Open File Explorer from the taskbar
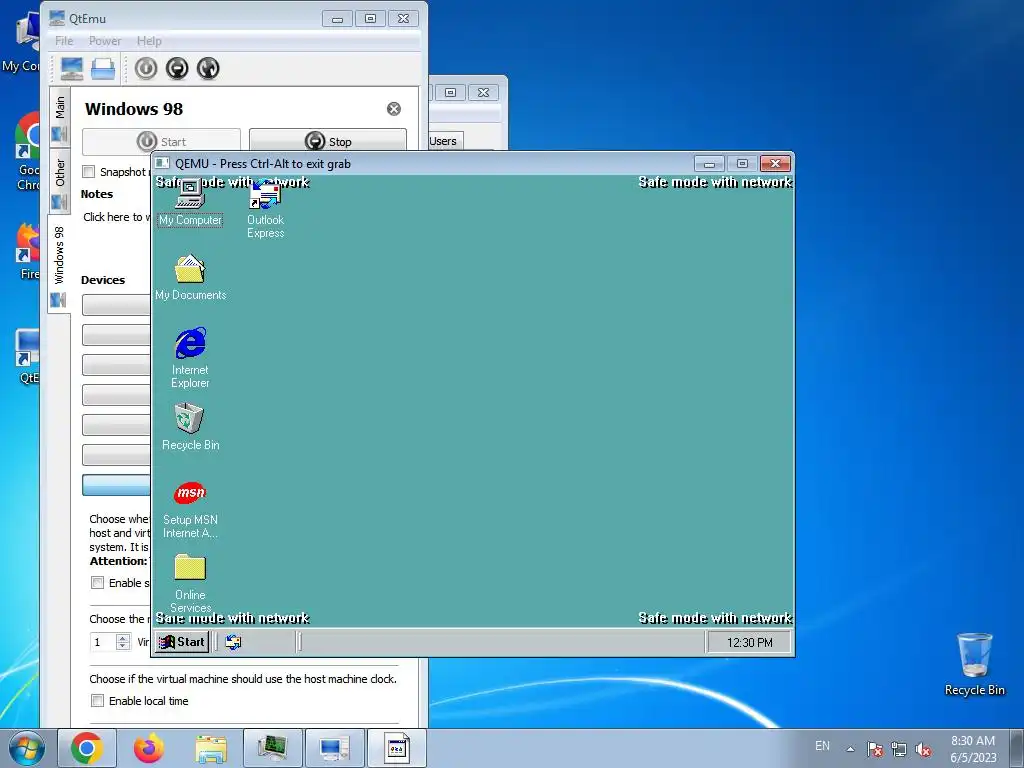Image resolution: width=1024 pixels, height=768 pixels. [x=211, y=748]
